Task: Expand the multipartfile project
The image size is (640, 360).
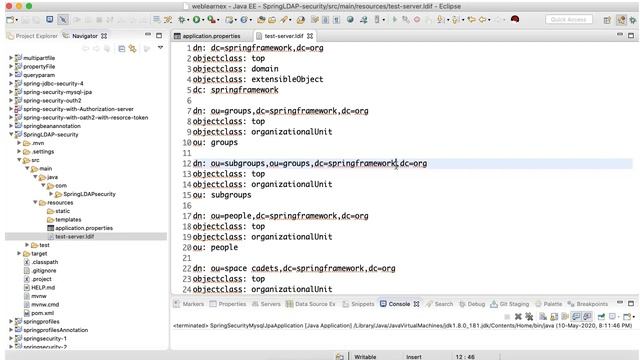Action: pyautogui.click(x=11, y=58)
